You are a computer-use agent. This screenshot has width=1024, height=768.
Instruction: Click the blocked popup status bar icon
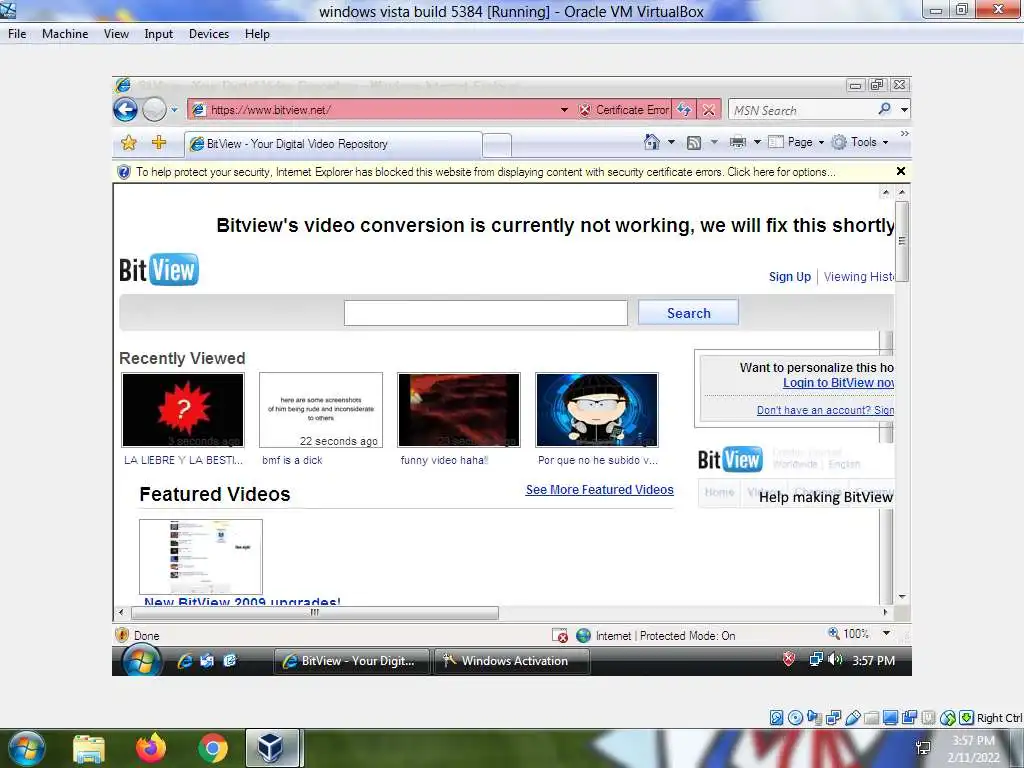point(560,635)
